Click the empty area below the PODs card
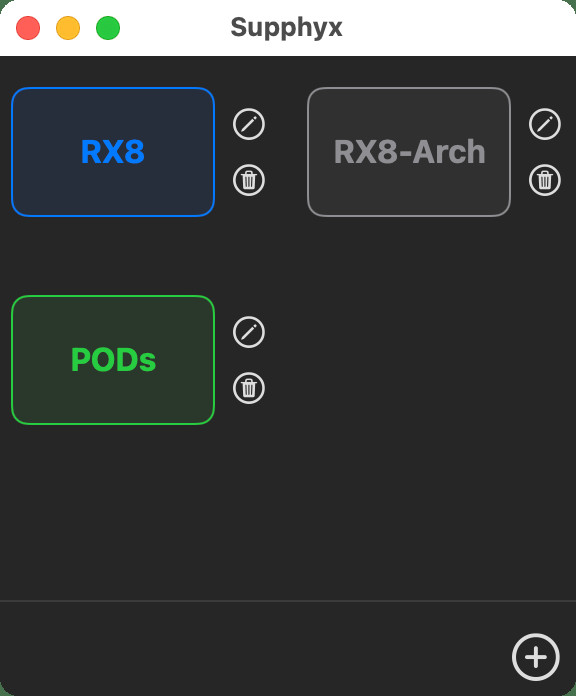The height and width of the screenshot is (696, 576). tap(113, 510)
